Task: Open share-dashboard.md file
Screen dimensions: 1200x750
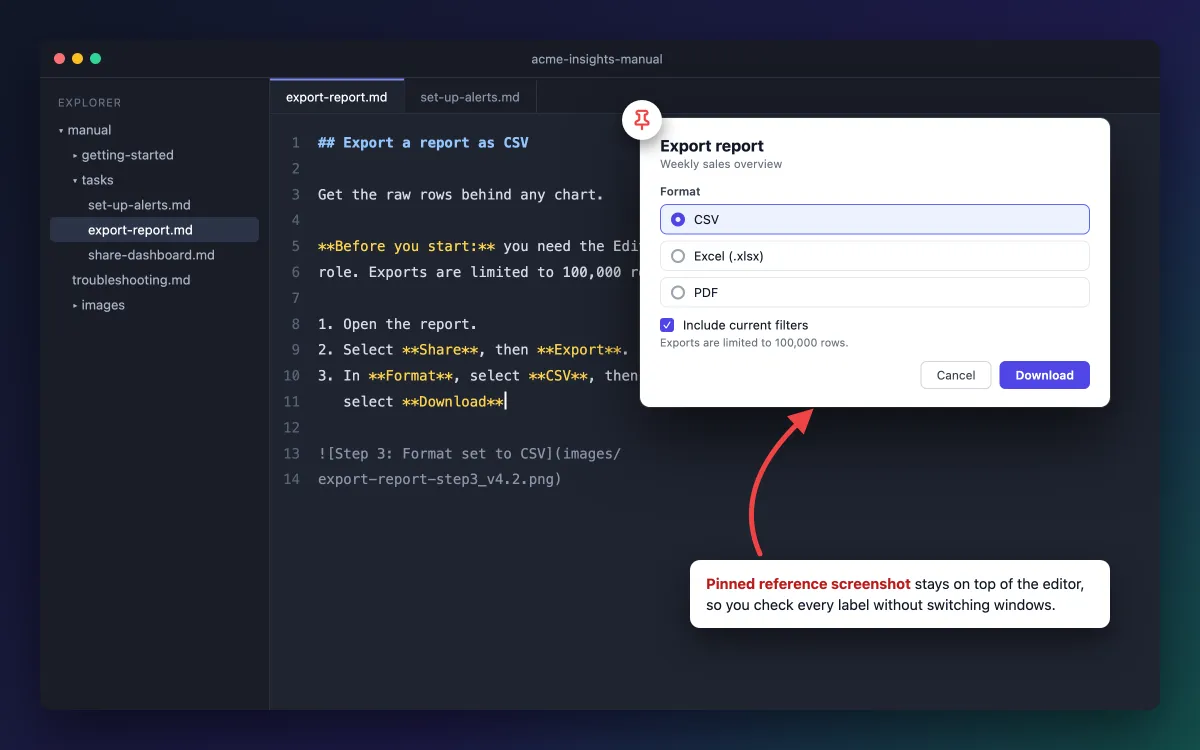Action: pyautogui.click(x=151, y=255)
